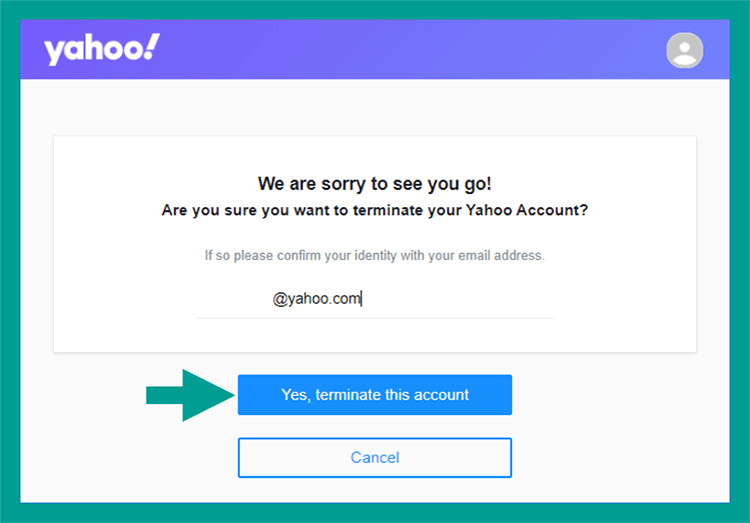This screenshot has height=523, width=750.
Task: Focus the email address input field
Action: click(375, 299)
